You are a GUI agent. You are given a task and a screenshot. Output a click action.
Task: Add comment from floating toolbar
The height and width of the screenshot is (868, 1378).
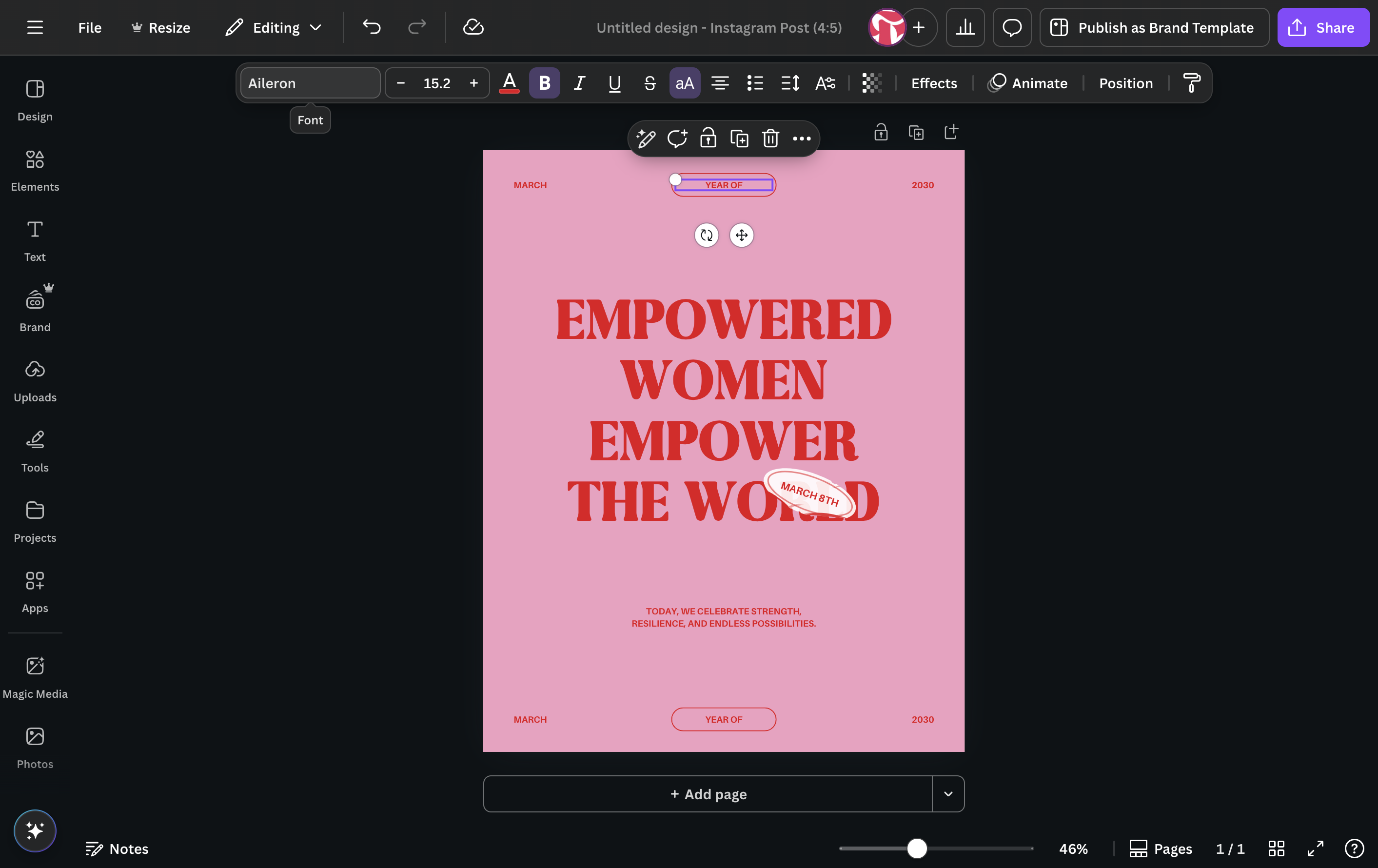coord(677,138)
